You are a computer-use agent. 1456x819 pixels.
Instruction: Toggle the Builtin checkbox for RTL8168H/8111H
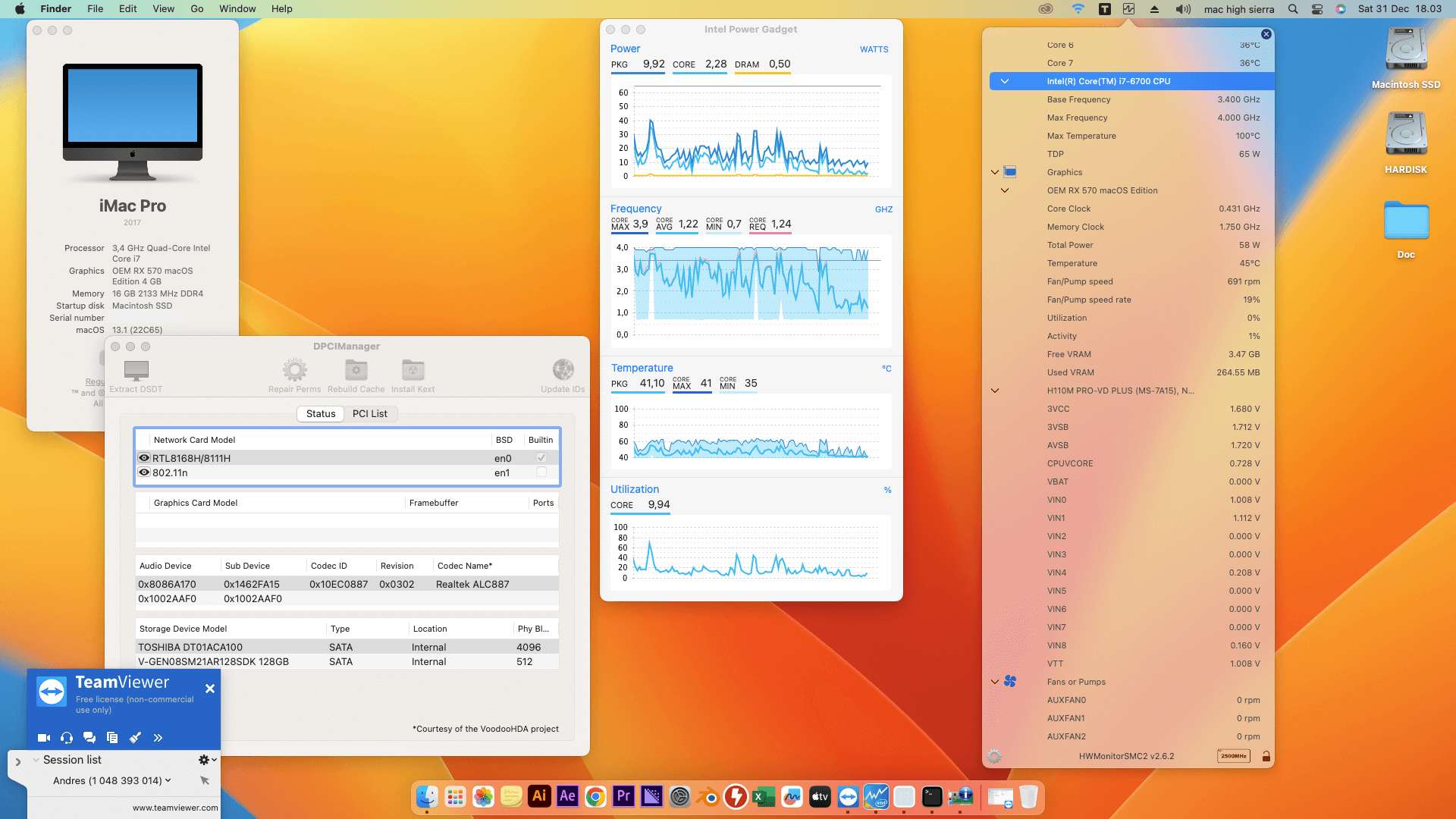pos(541,458)
